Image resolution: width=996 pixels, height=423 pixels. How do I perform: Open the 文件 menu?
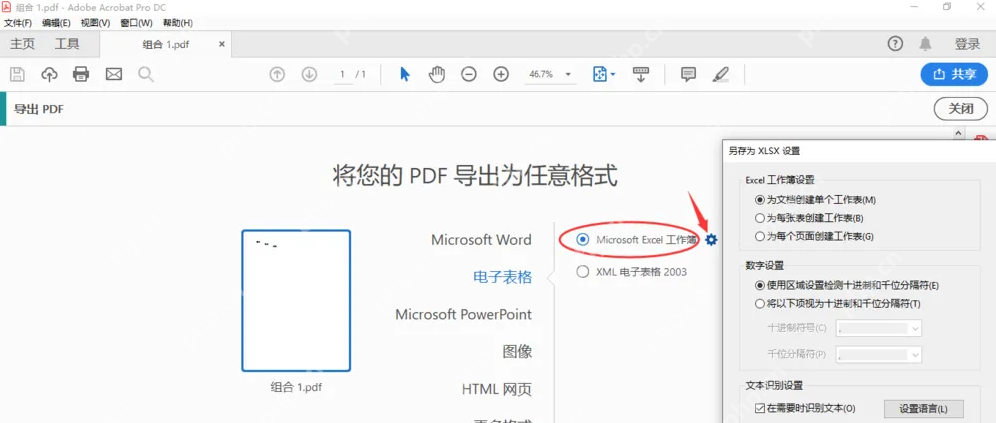(18, 23)
